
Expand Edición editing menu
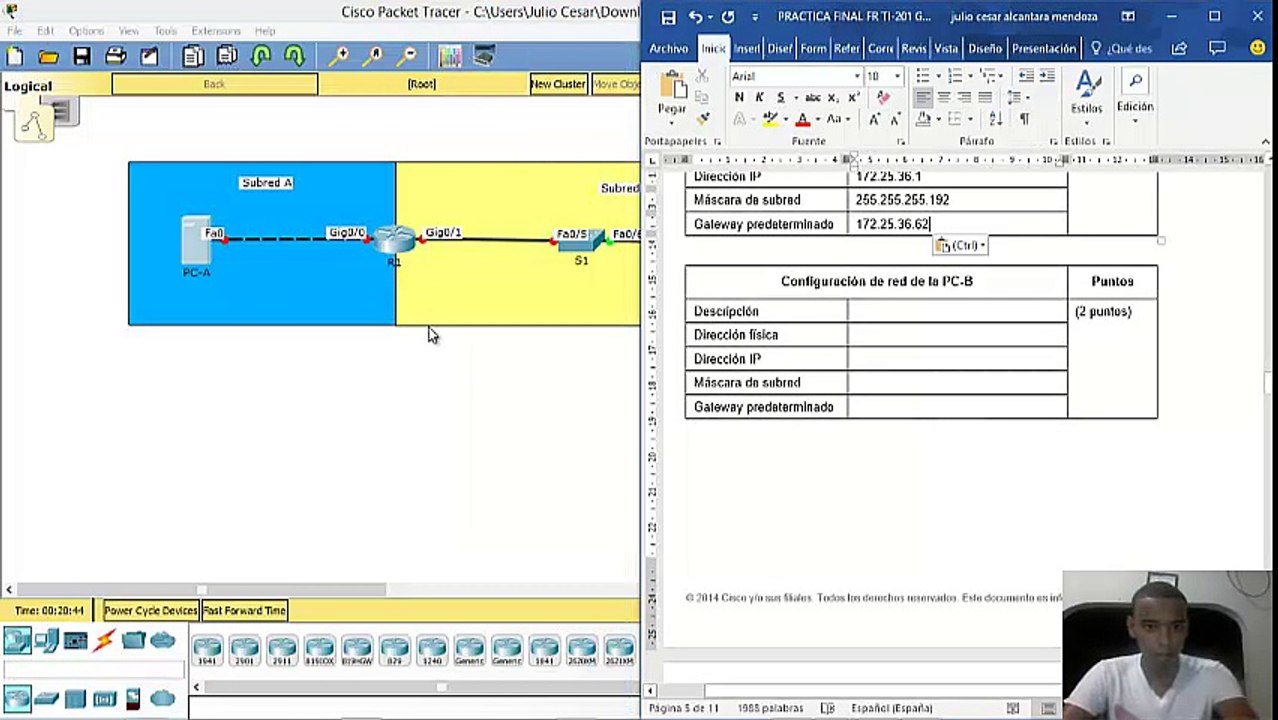(1135, 96)
